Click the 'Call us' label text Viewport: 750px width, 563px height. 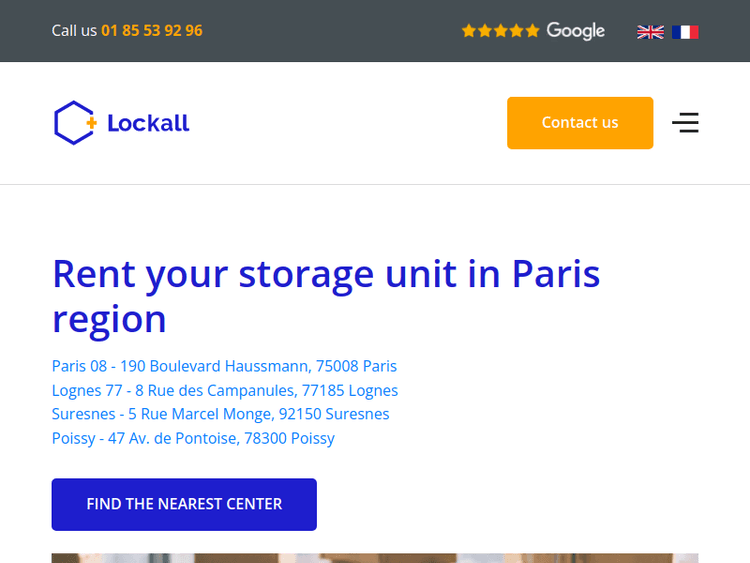74,31
